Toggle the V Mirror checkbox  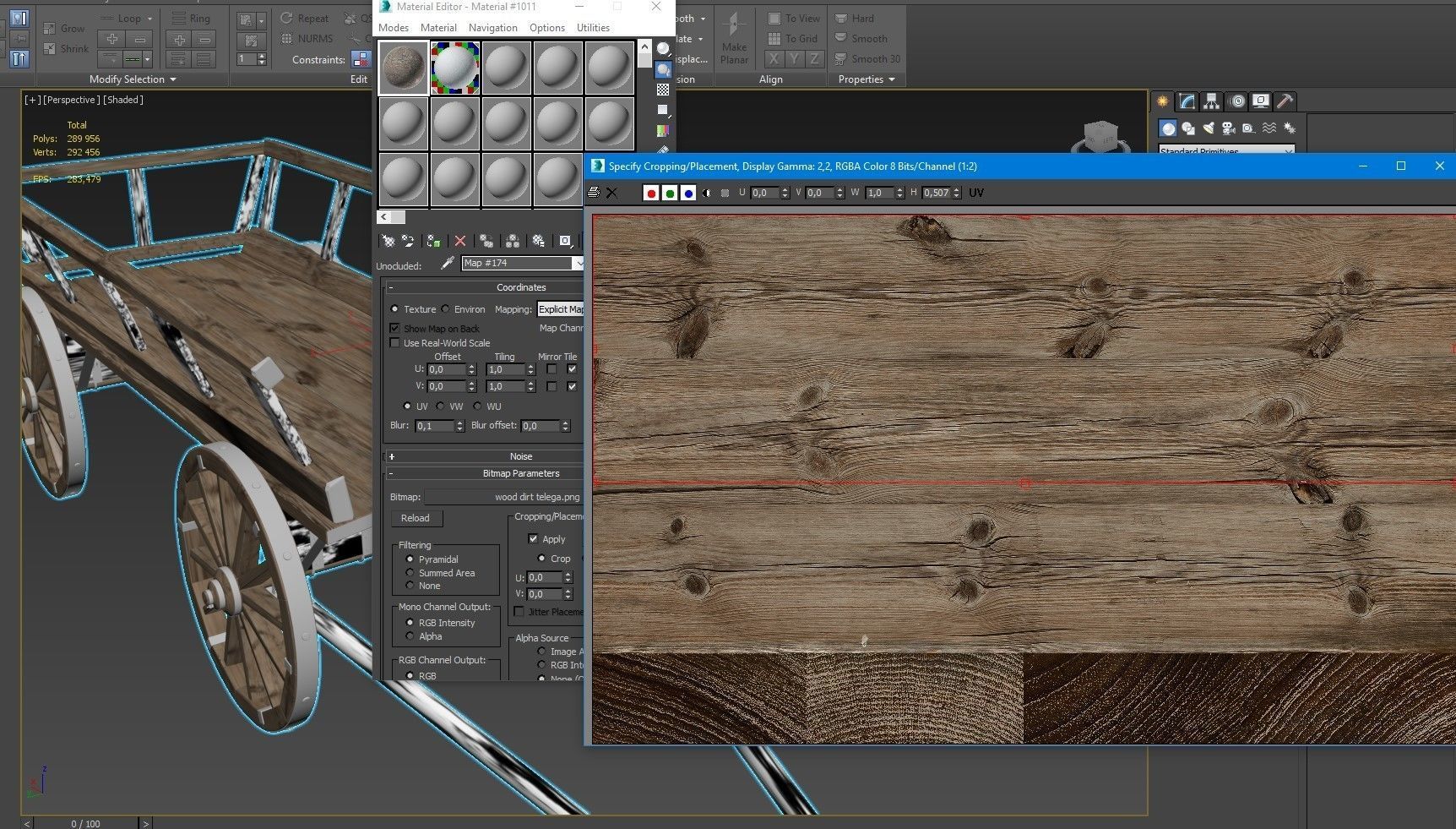pos(551,386)
